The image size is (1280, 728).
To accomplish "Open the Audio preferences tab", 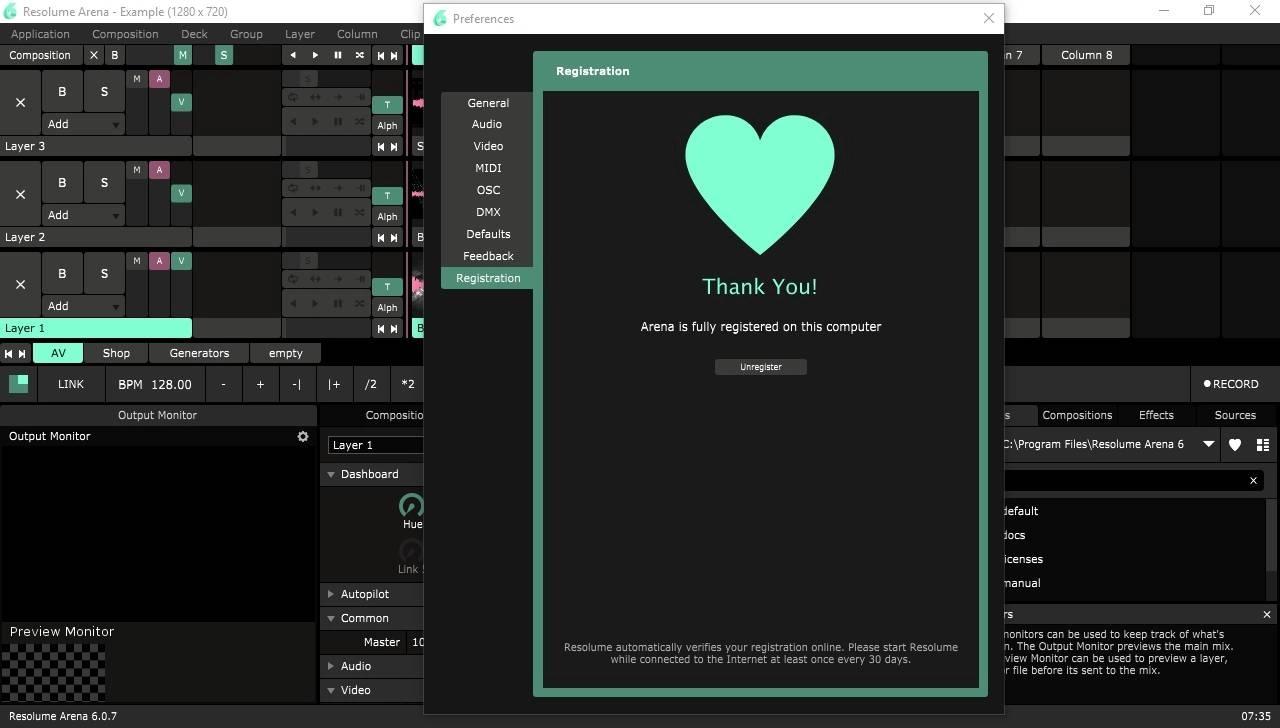I will point(487,124).
